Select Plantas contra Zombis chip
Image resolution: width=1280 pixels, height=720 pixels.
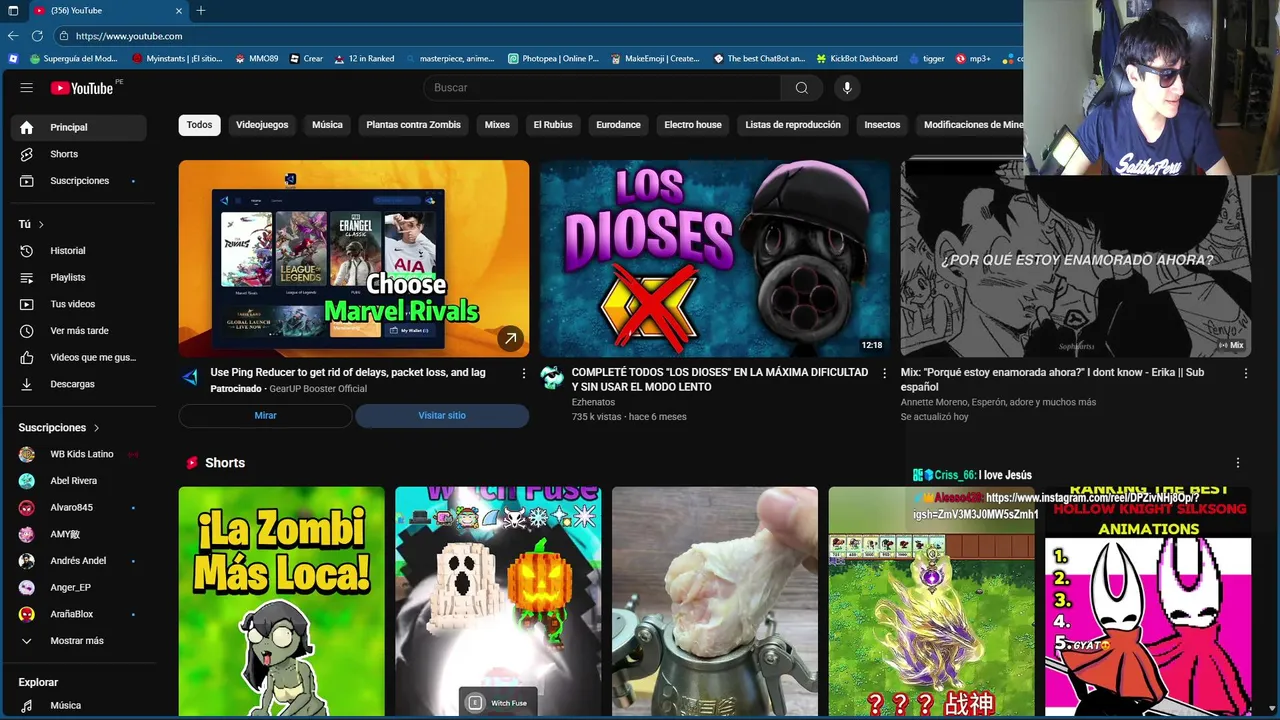[x=413, y=125]
